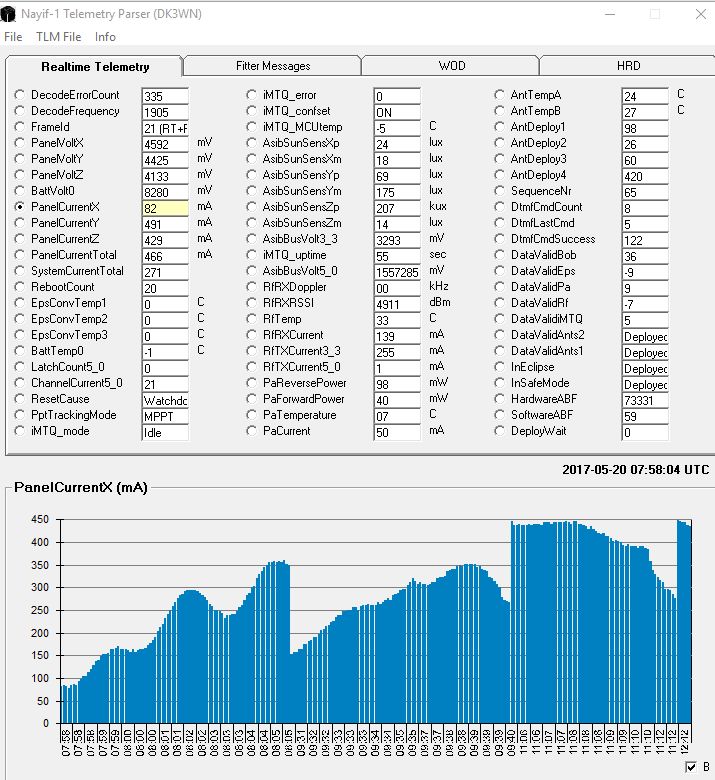This screenshot has height=780, width=715.
Task: Select the RfRXDoppler radio button
Action: [x=252, y=287]
